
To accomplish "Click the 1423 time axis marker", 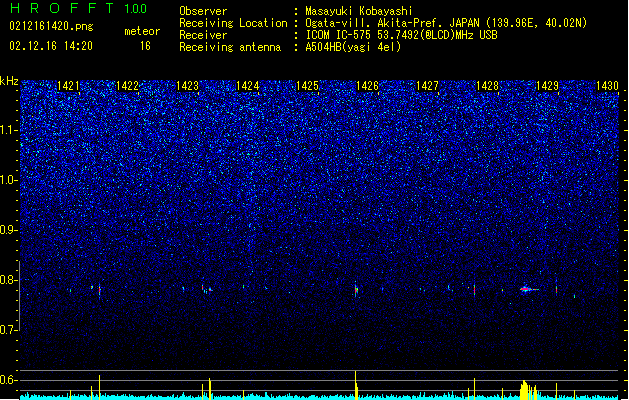I will 188,86.
